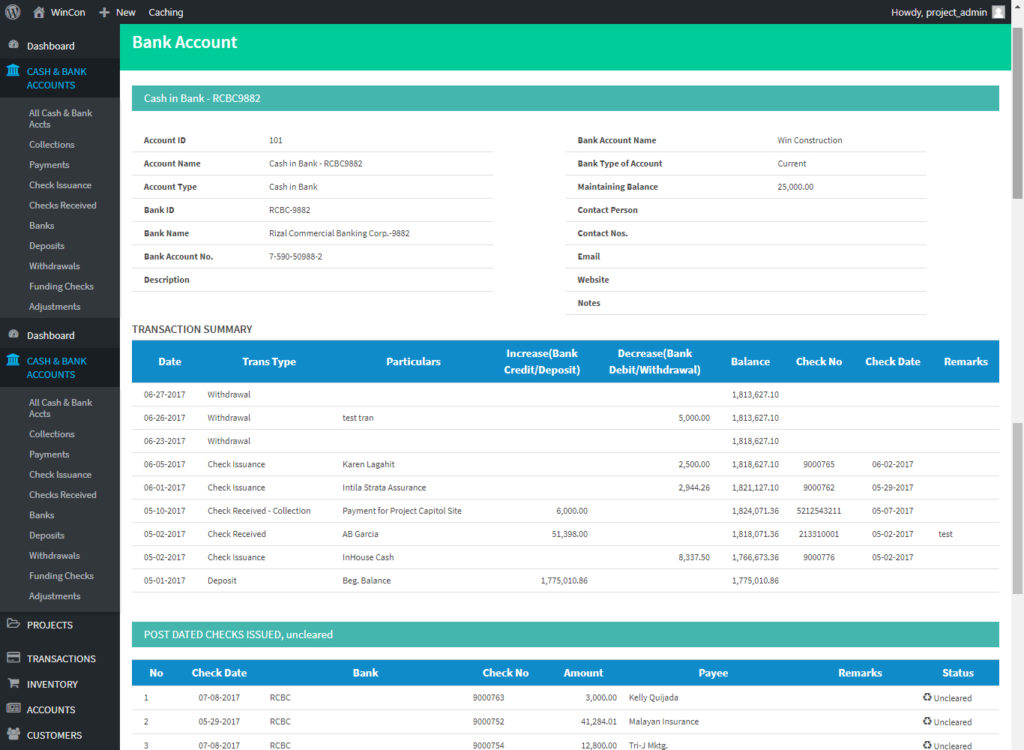The image size is (1024, 750).
Task: Click the Uncleared status text for Malayan Insurance
Action: (952, 722)
